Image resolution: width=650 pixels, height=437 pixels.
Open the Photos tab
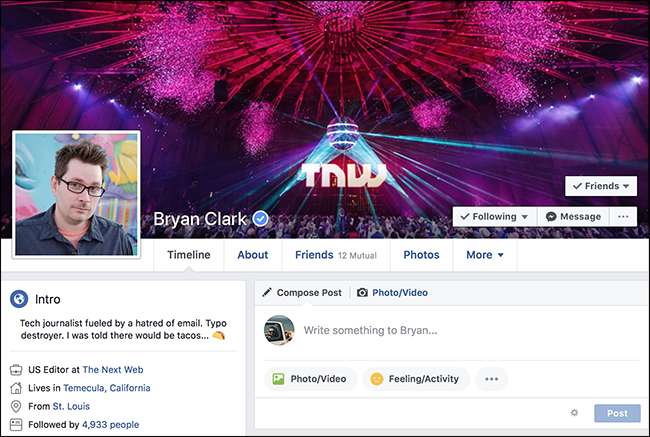pos(421,255)
